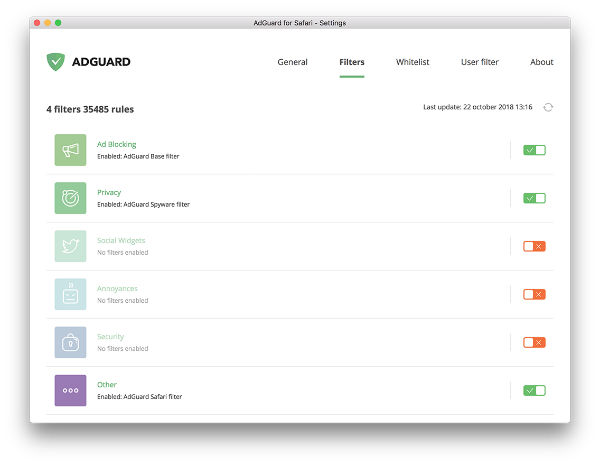Turn on the Security filters toggle
This screenshot has height=465, width=600.
534,342
